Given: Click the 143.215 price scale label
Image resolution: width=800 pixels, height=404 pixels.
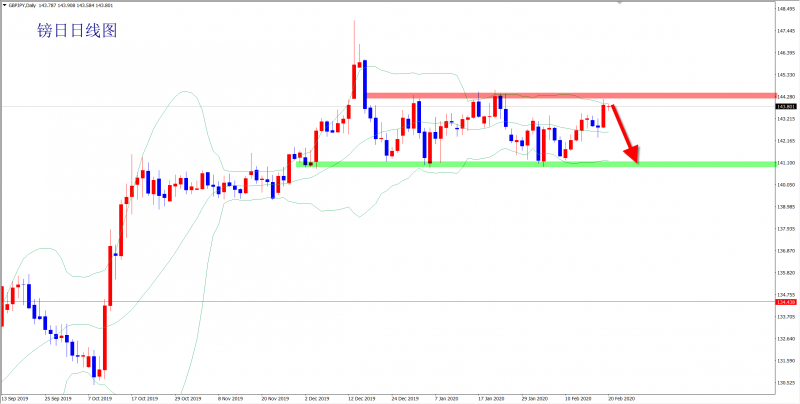Looking at the screenshot, I should (x=785, y=119).
